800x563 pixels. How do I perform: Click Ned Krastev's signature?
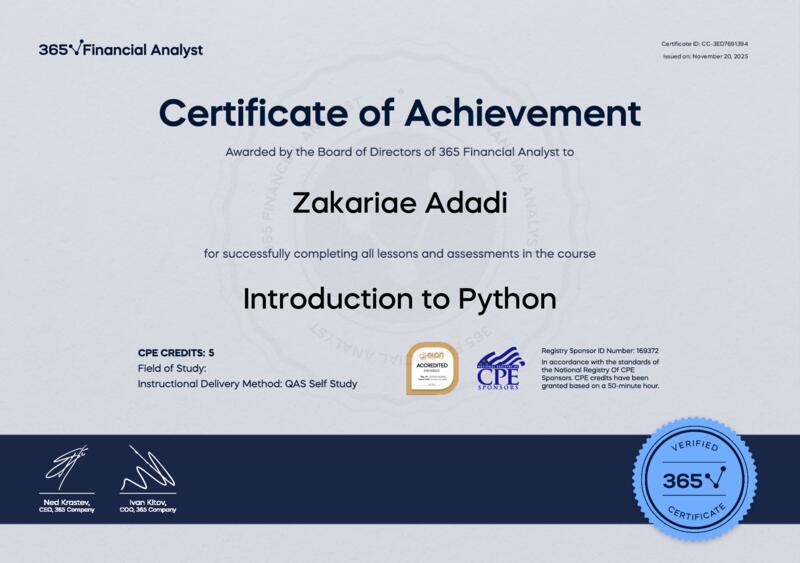point(67,468)
